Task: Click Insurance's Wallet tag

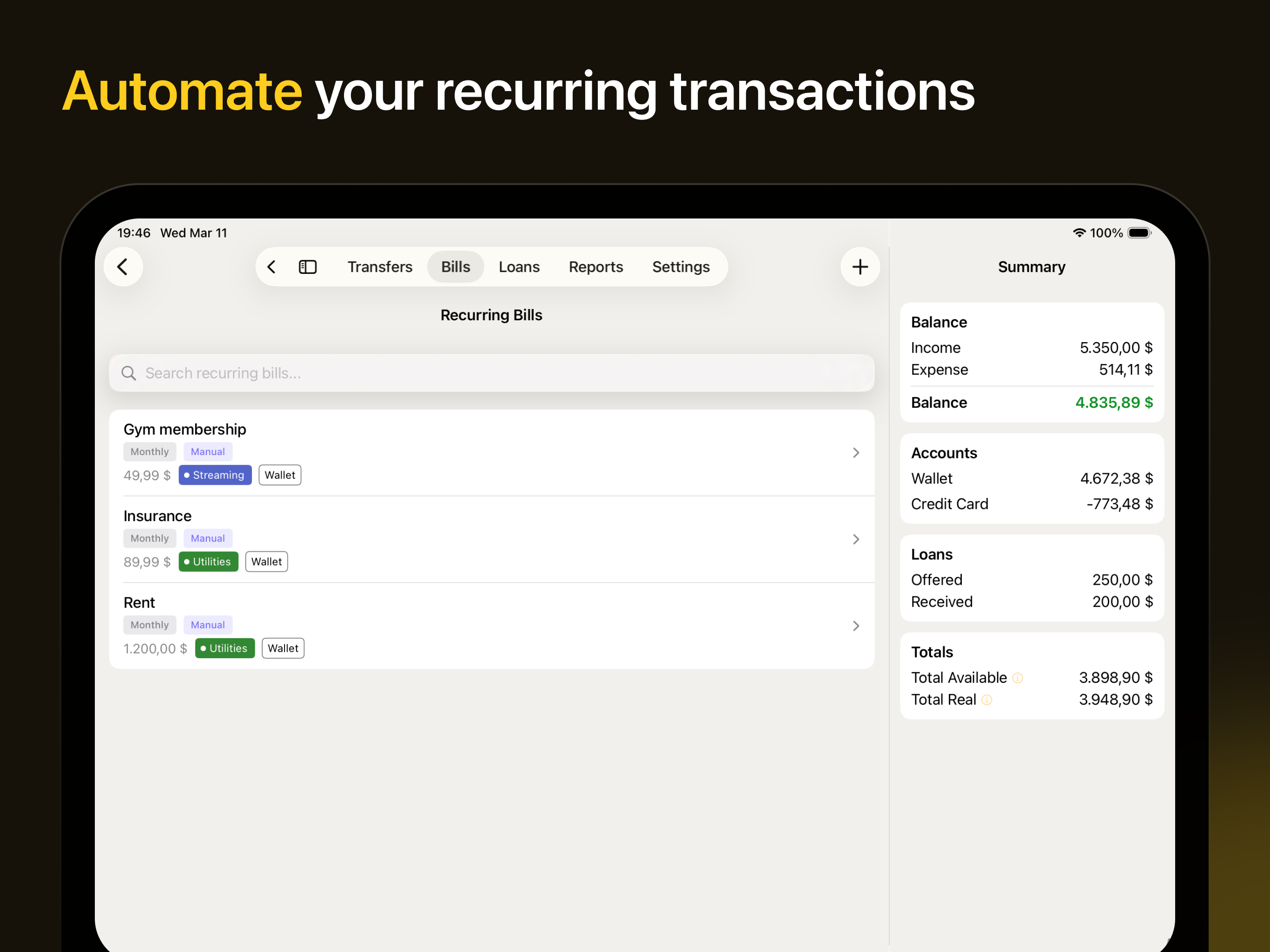Action: (x=266, y=562)
